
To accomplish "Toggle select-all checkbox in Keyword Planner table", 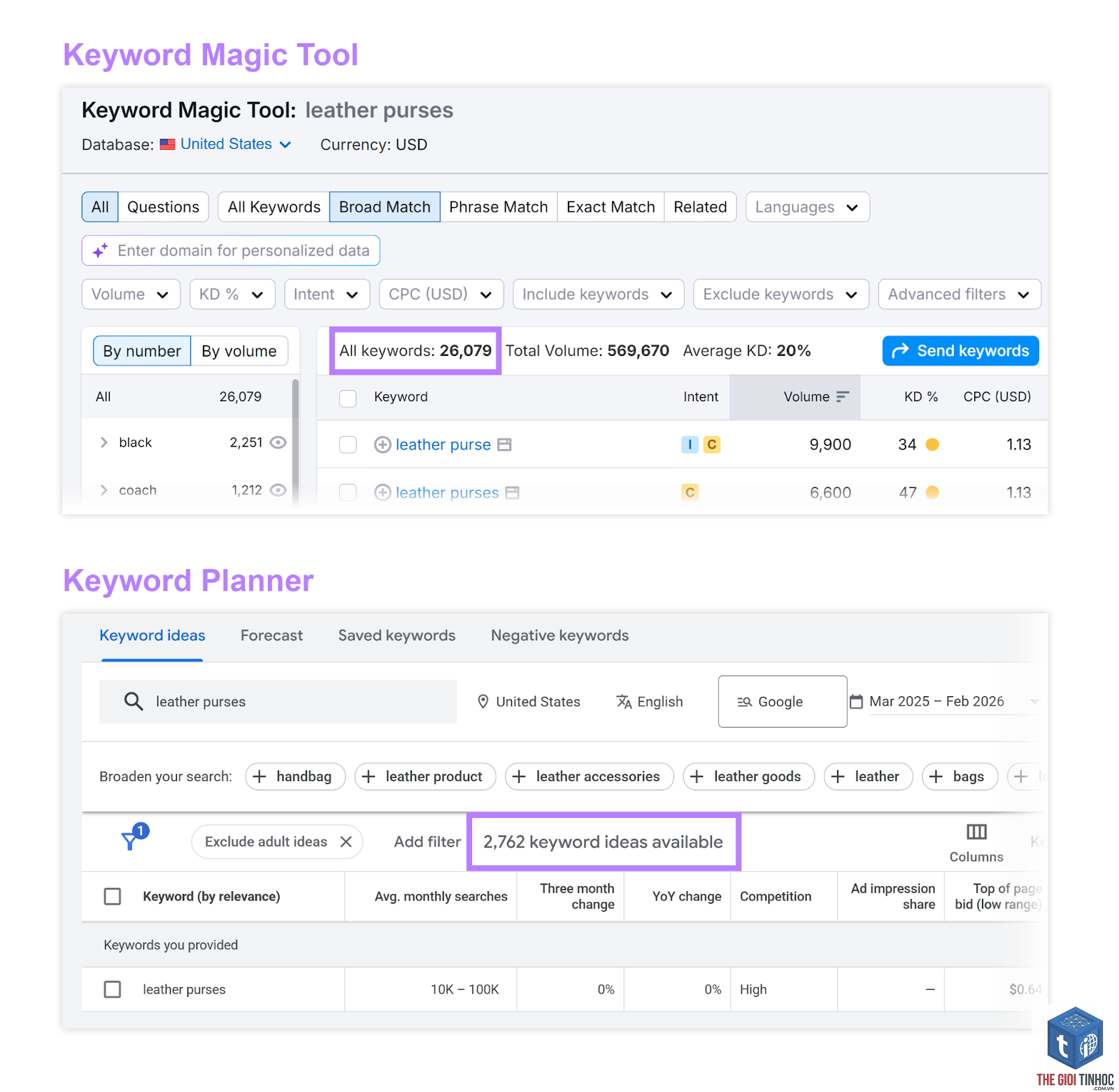I will 112,896.
